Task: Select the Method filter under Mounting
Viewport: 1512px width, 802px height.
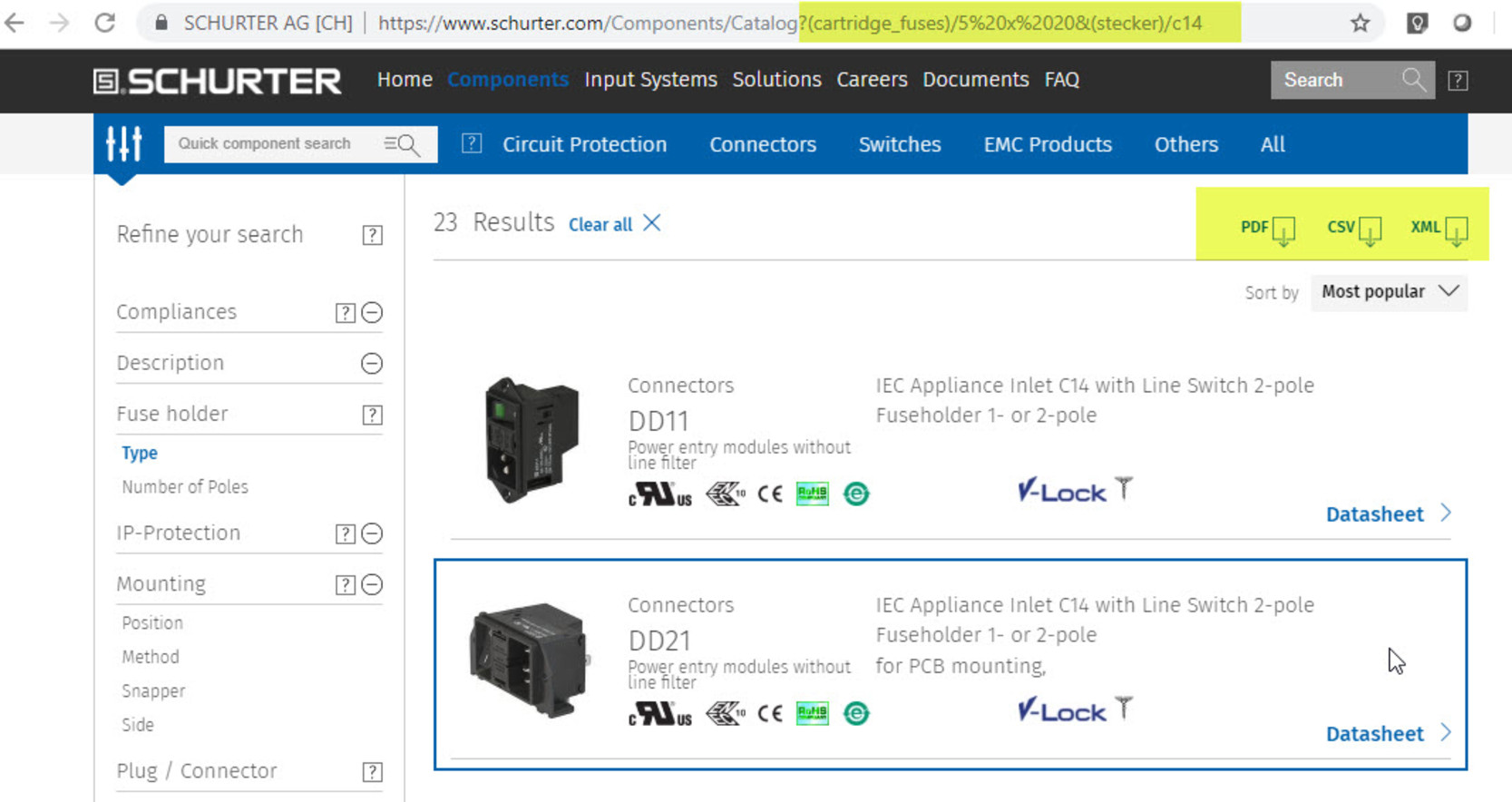Action: 151,657
